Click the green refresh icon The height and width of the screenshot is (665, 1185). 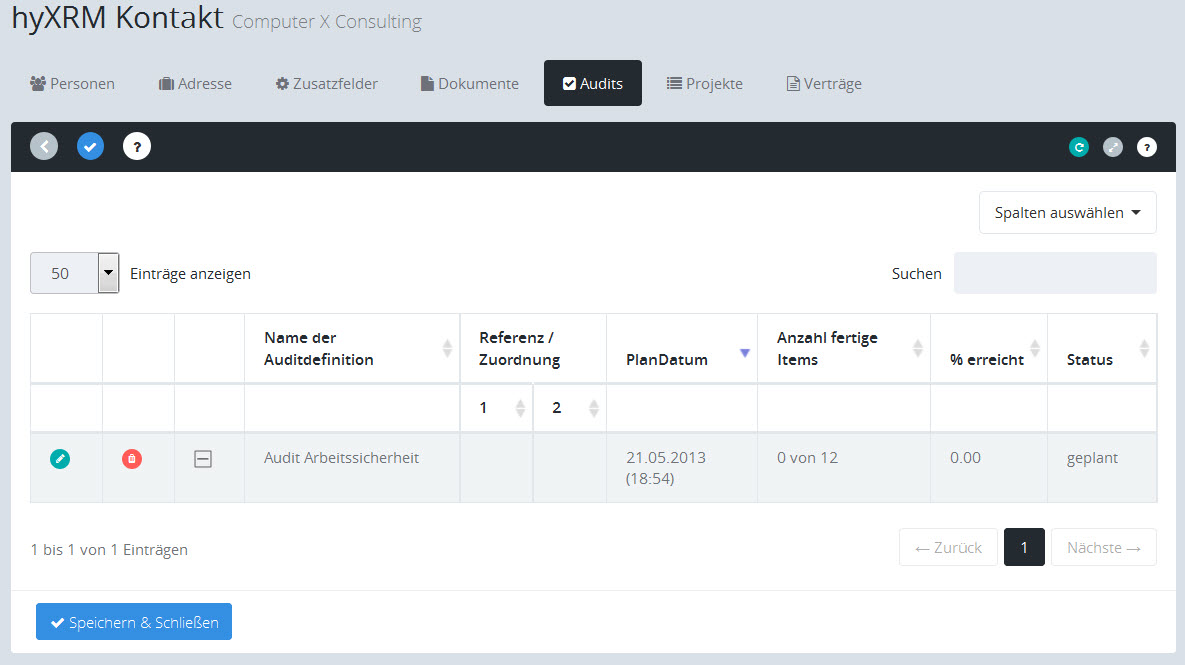(1079, 147)
